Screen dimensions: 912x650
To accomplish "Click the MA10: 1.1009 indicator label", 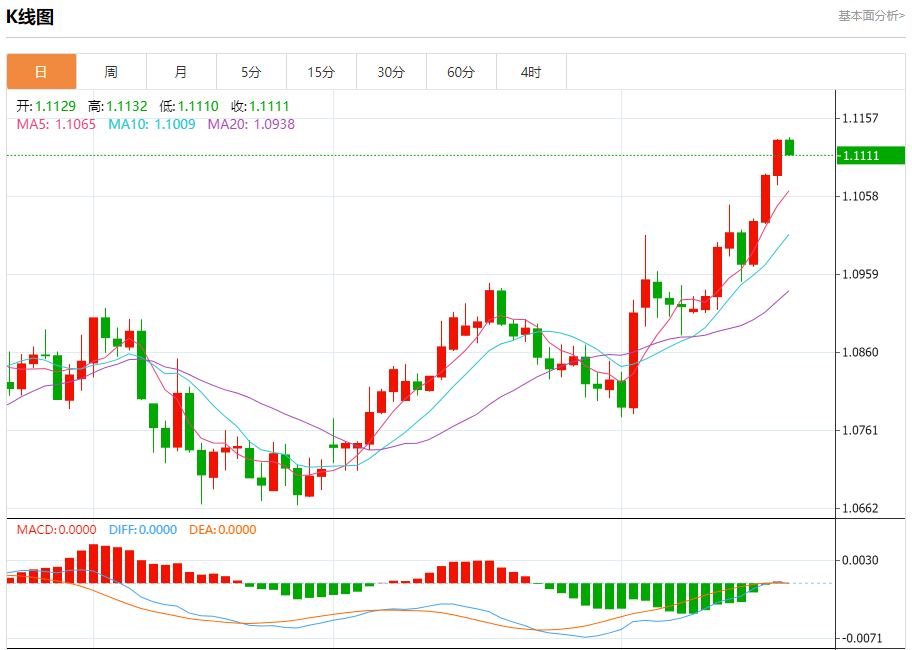I will pos(152,124).
